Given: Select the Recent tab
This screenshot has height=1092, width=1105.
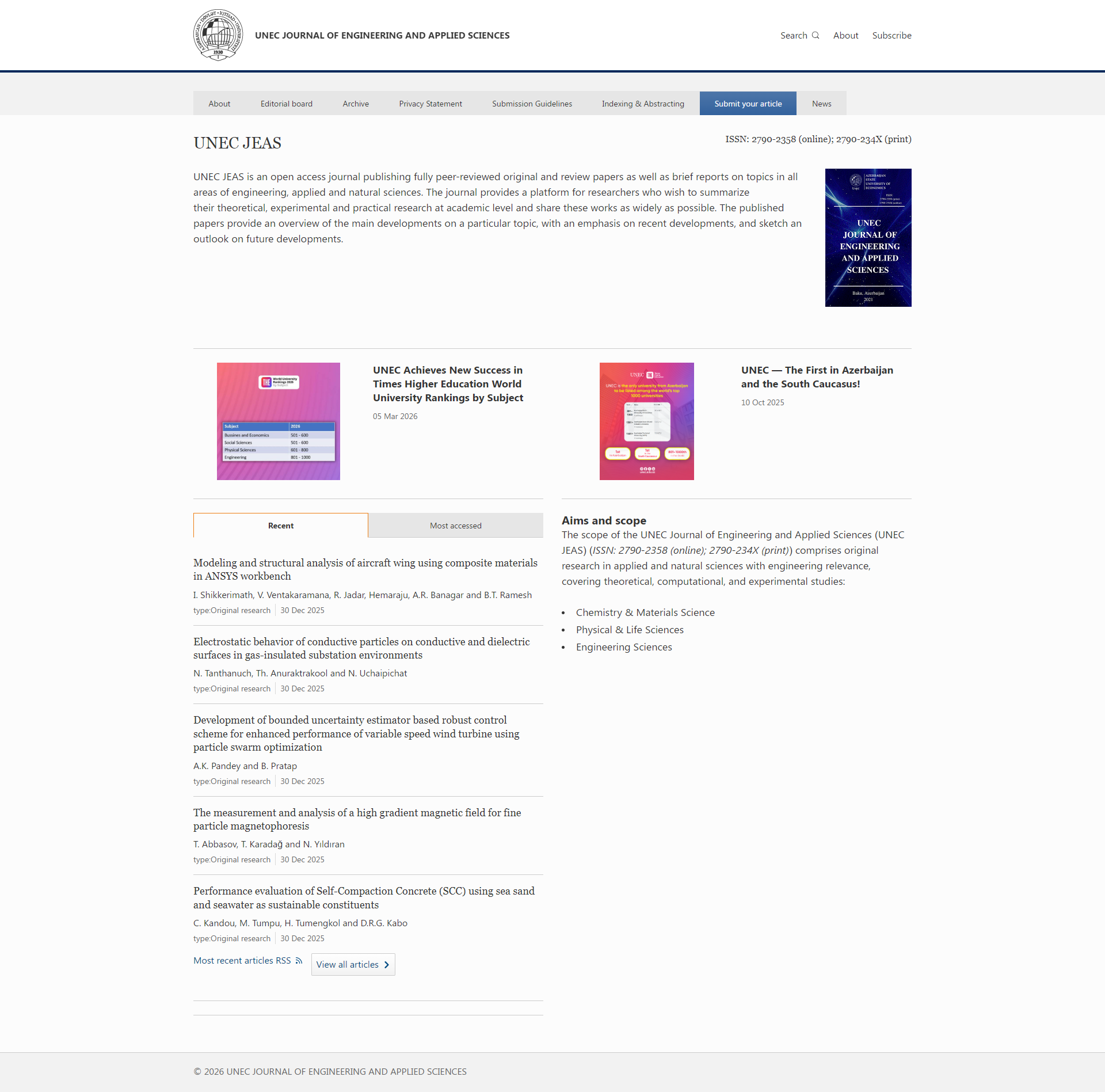Looking at the screenshot, I should pos(281,526).
